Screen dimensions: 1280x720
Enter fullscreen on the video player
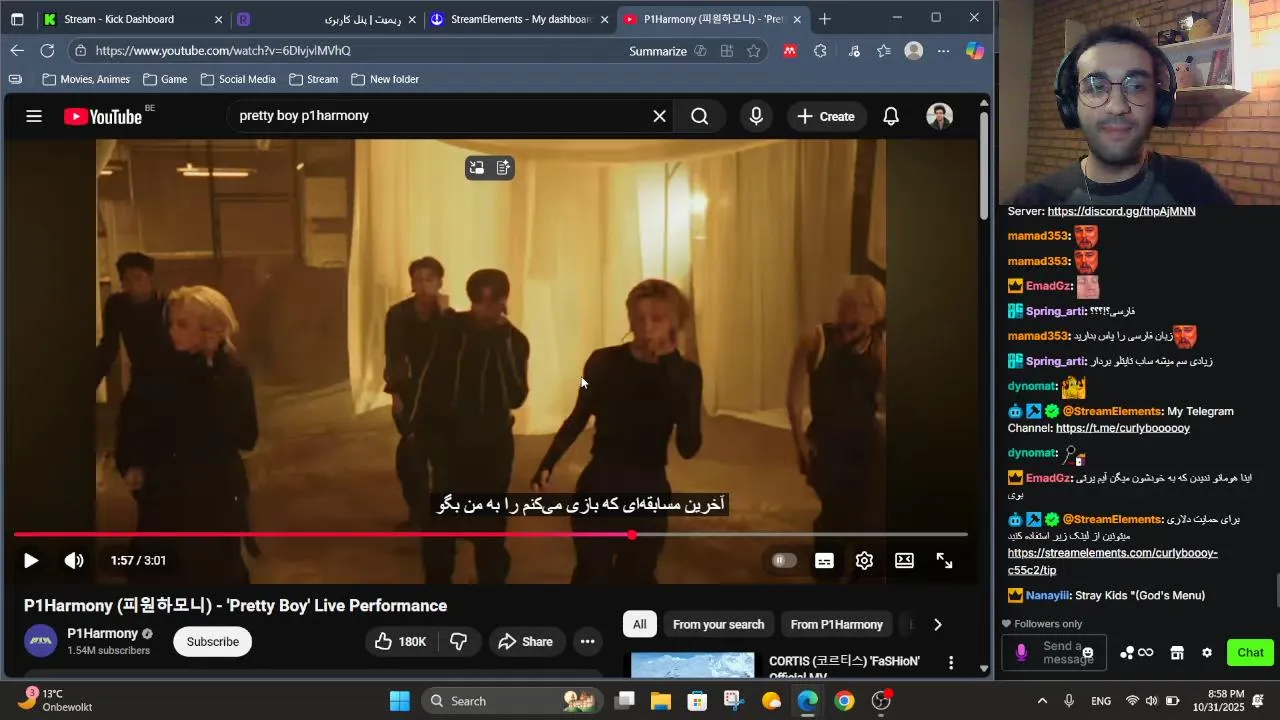tap(944, 561)
